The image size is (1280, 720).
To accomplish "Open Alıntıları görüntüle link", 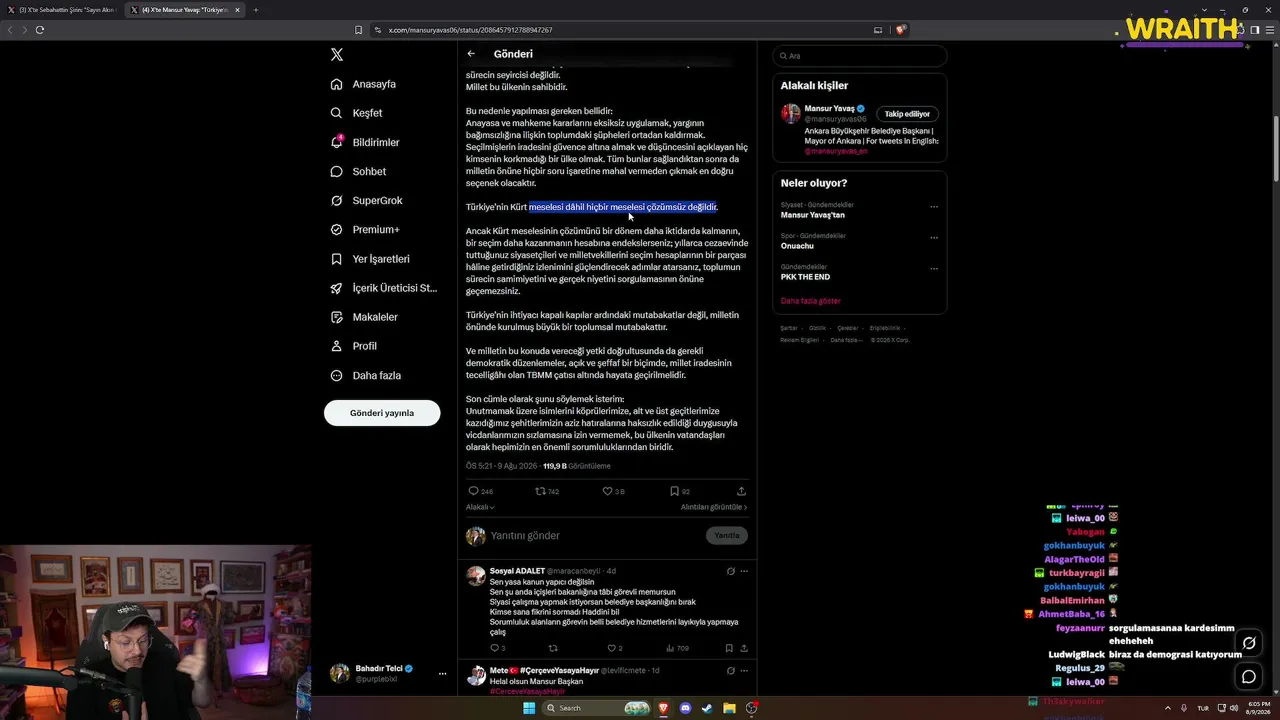I will pyautogui.click(x=714, y=507).
